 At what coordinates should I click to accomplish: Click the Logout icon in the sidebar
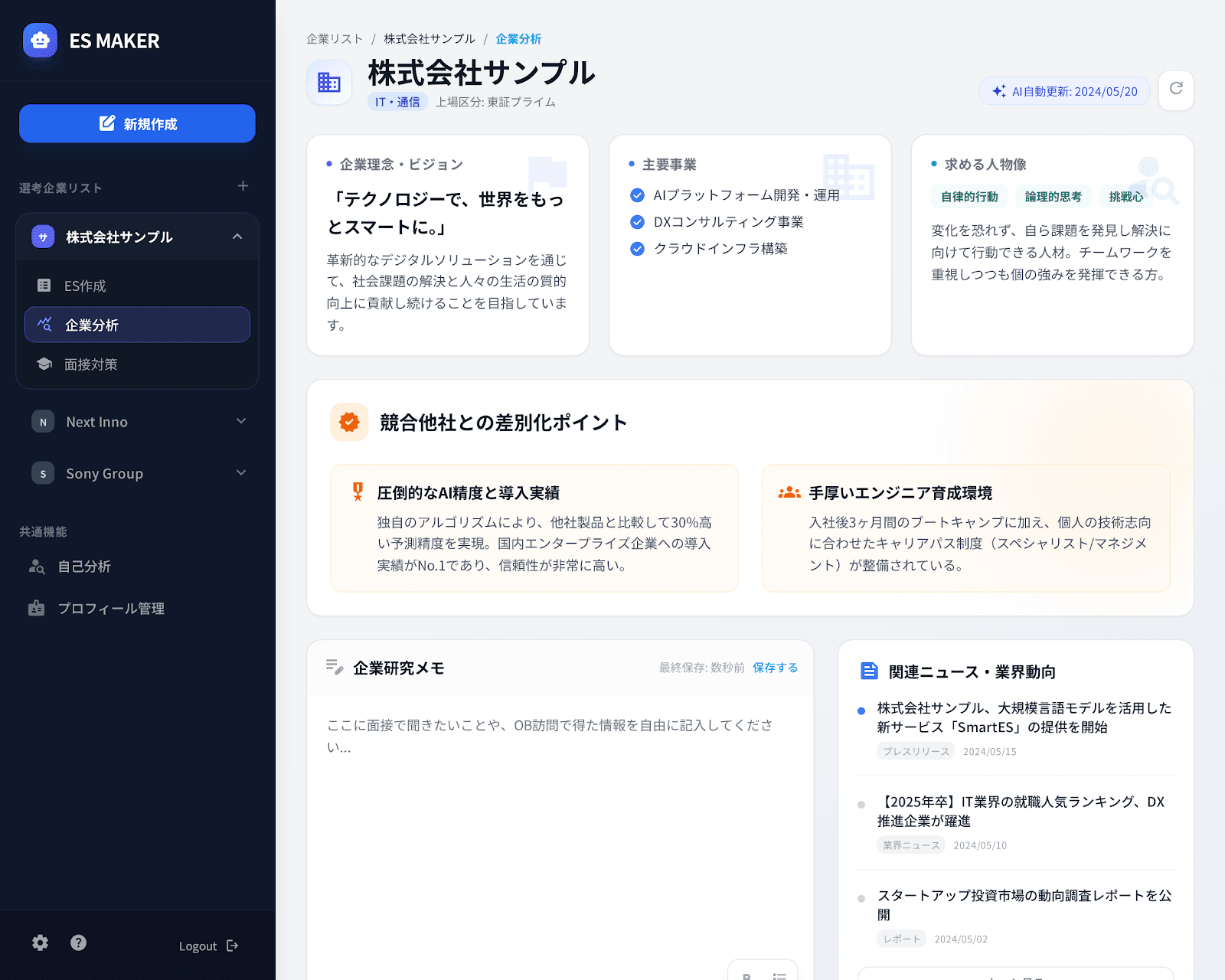(x=232, y=946)
